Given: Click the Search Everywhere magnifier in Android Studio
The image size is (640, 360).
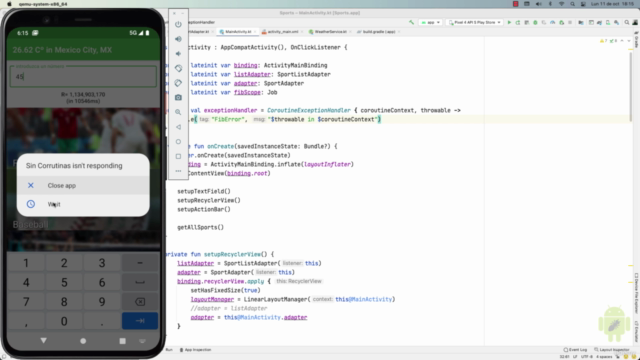Looking at the screenshot, I should click(627, 22).
